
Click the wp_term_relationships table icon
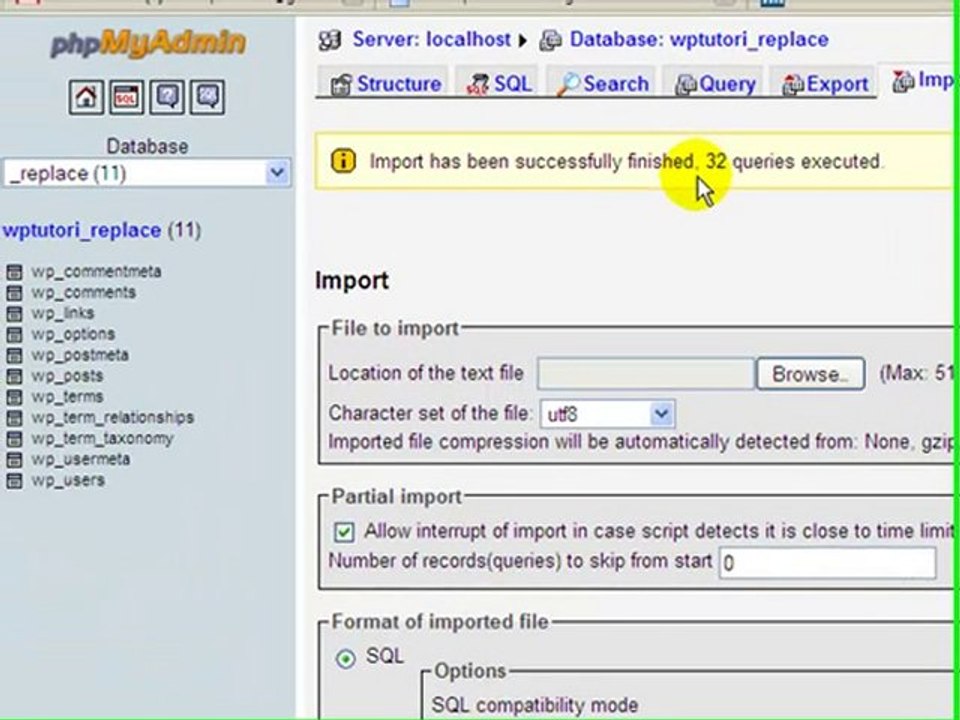[x=14, y=418]
